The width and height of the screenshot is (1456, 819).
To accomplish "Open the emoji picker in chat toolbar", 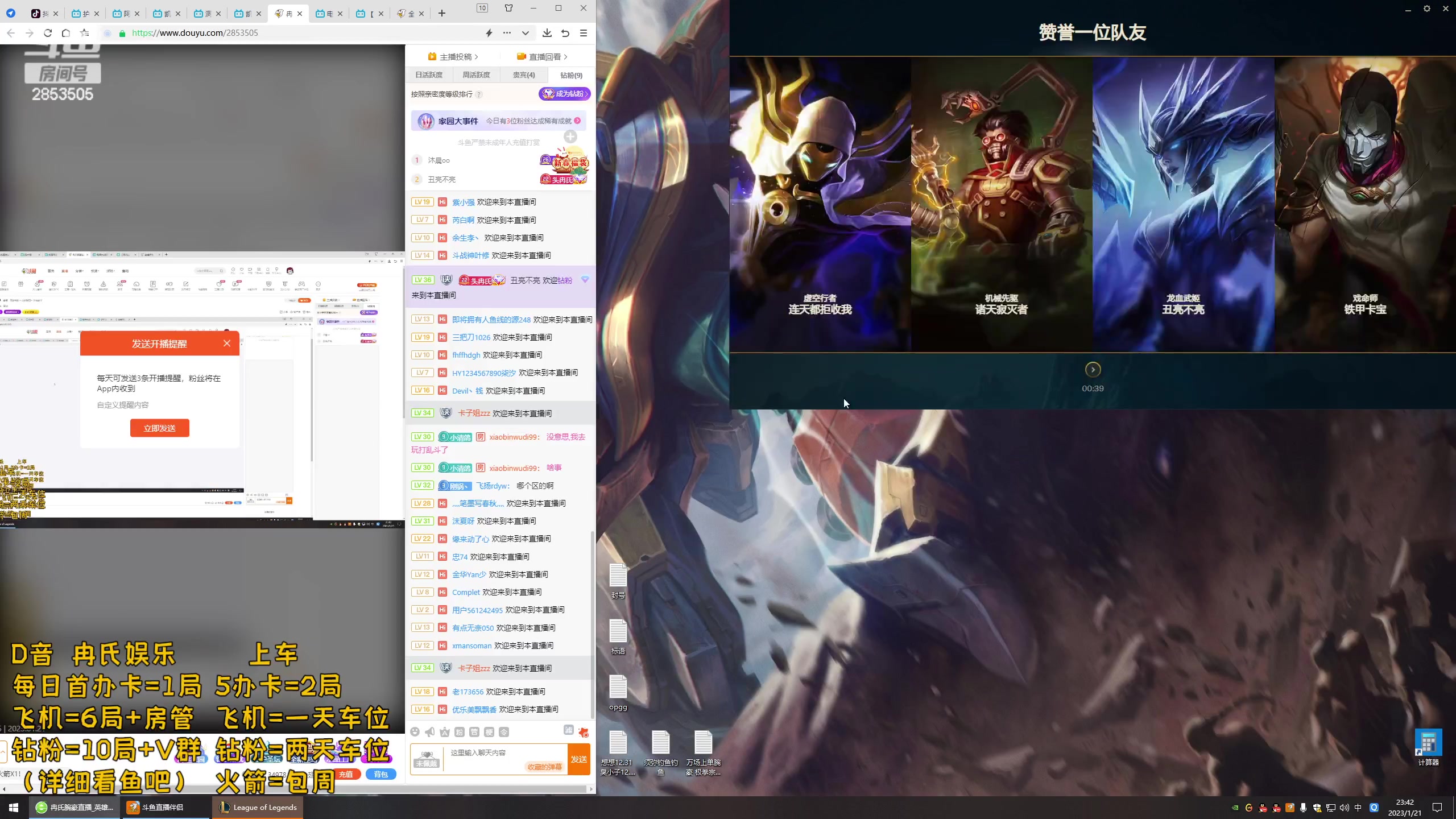I will click(415, 732).
